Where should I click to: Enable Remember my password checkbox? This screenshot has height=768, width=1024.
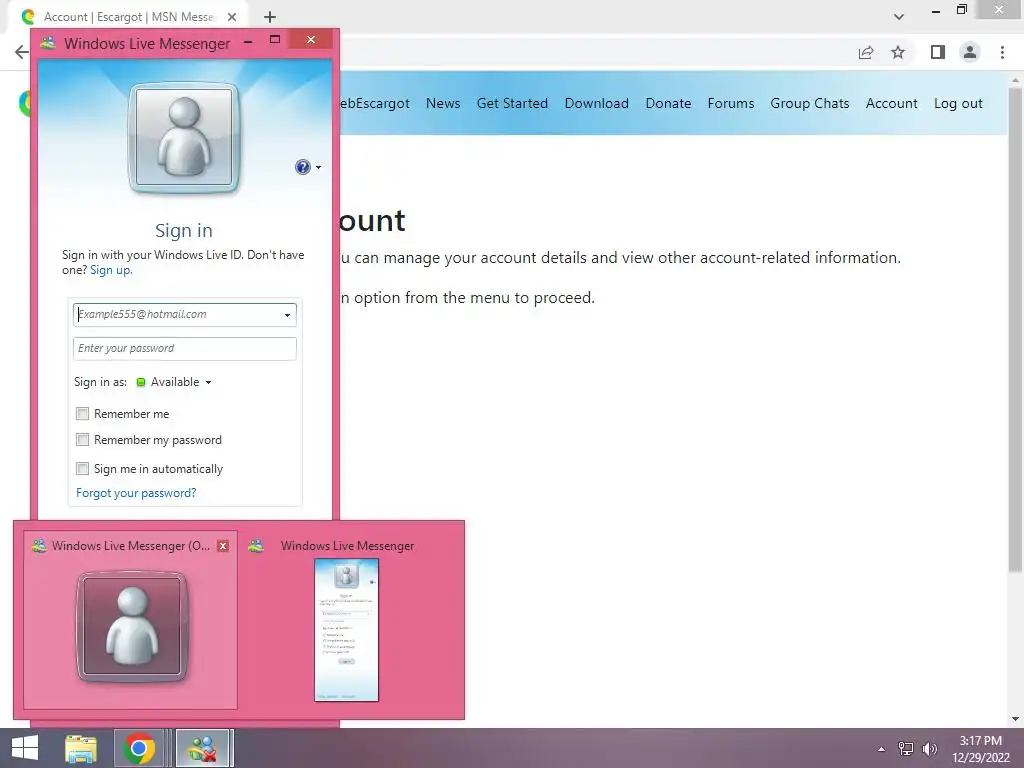(x=82, y=440)
